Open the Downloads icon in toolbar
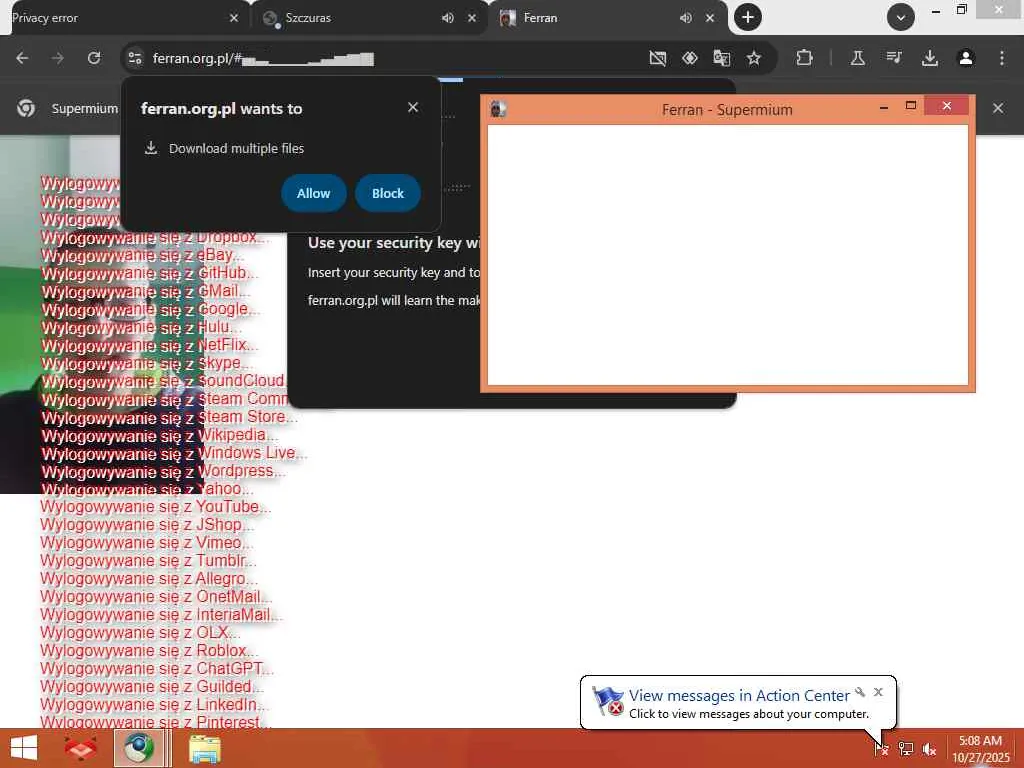1024x768 pixels. coord(929,58)
